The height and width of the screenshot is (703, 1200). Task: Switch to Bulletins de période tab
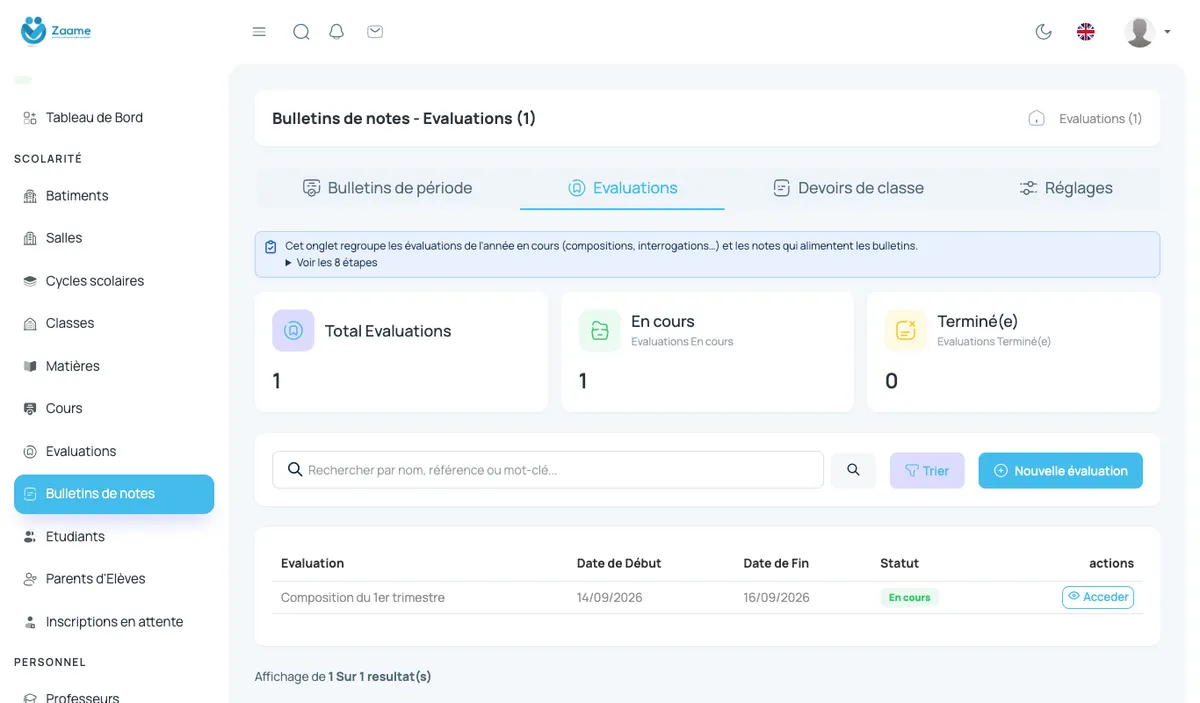tap(388, 188)
